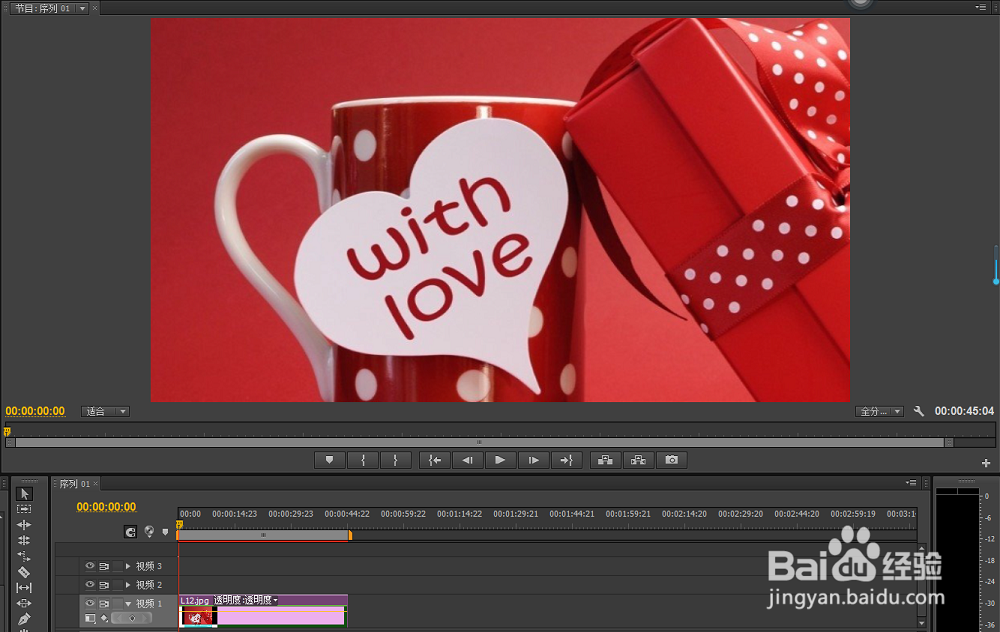Step forward one frame
Image resolution: width=1000 pixels, height=632 pixels.
point(533,460)
